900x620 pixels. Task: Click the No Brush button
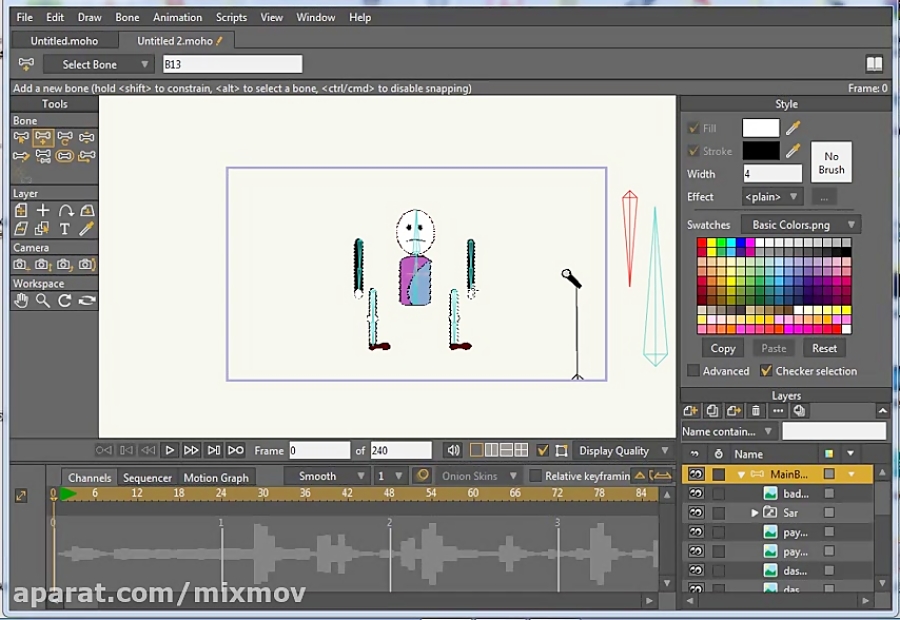tap(831, 163)
